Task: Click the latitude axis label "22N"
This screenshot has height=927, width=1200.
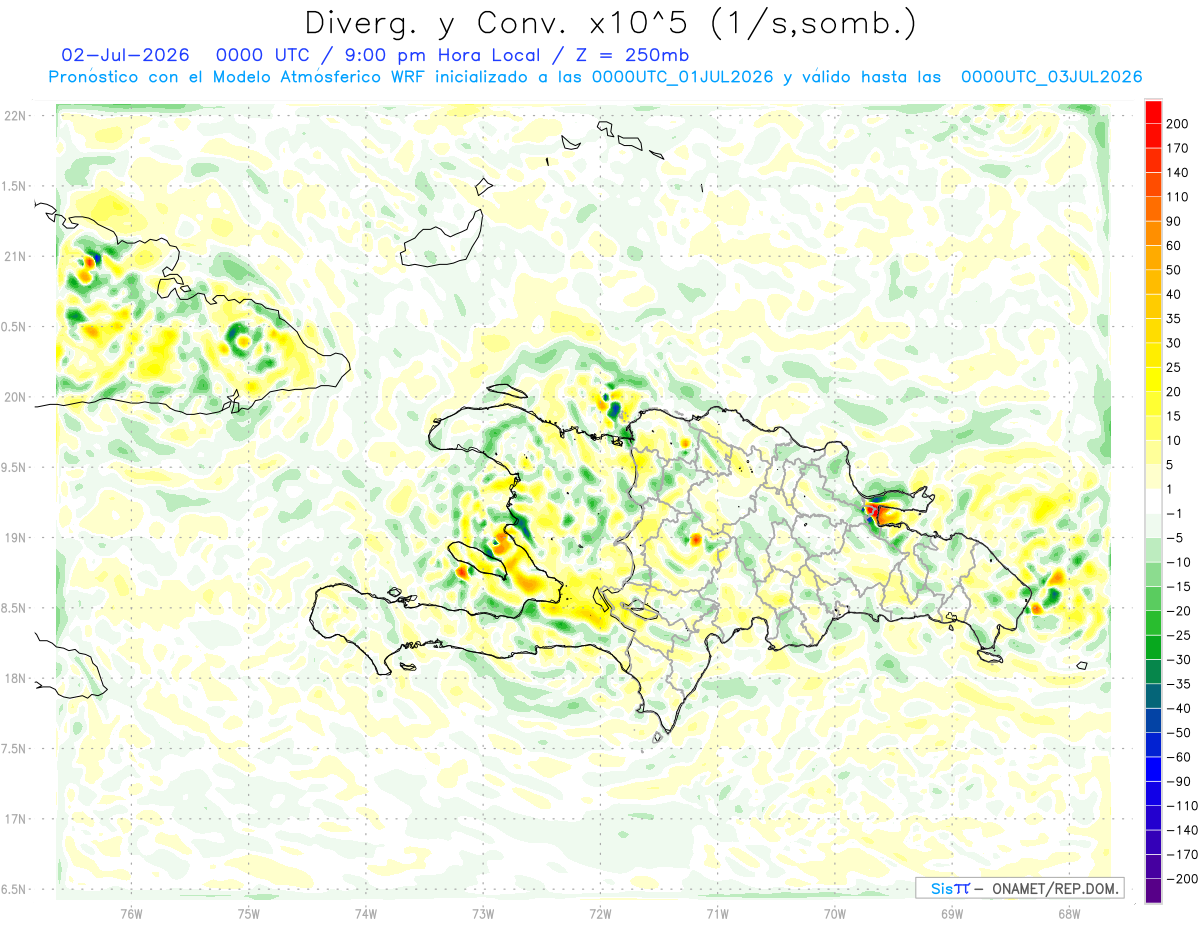Action: (17, 116)
